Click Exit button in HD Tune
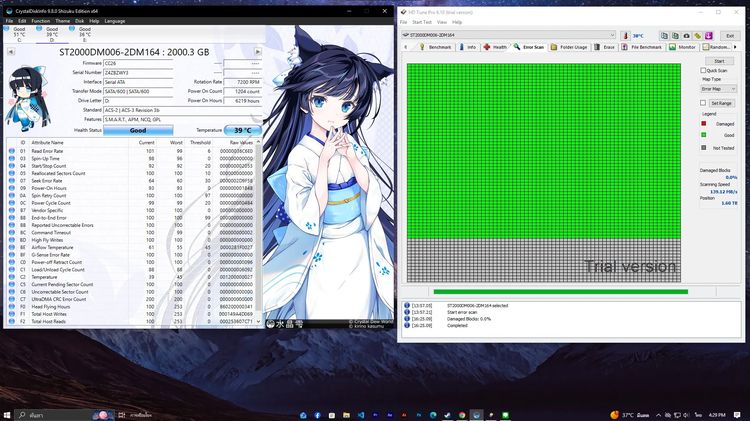The height and width of the screenshot is (421, 750). point(729,35)
